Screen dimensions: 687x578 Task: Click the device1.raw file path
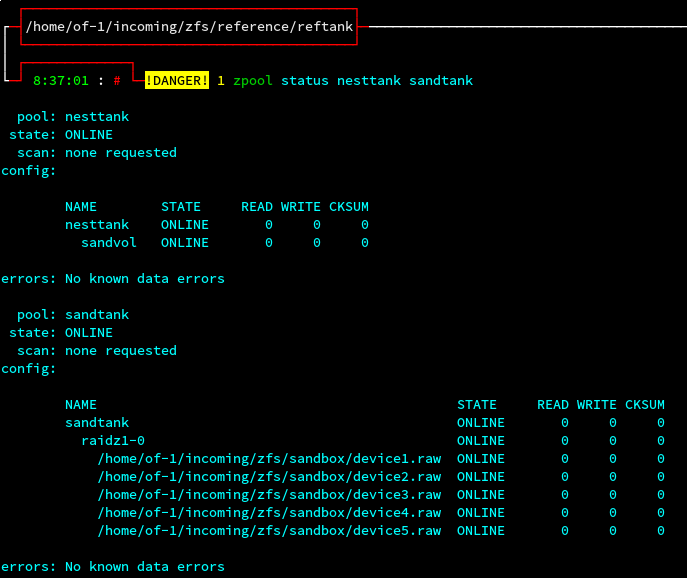pyautogui.click(x=269, y=459)
